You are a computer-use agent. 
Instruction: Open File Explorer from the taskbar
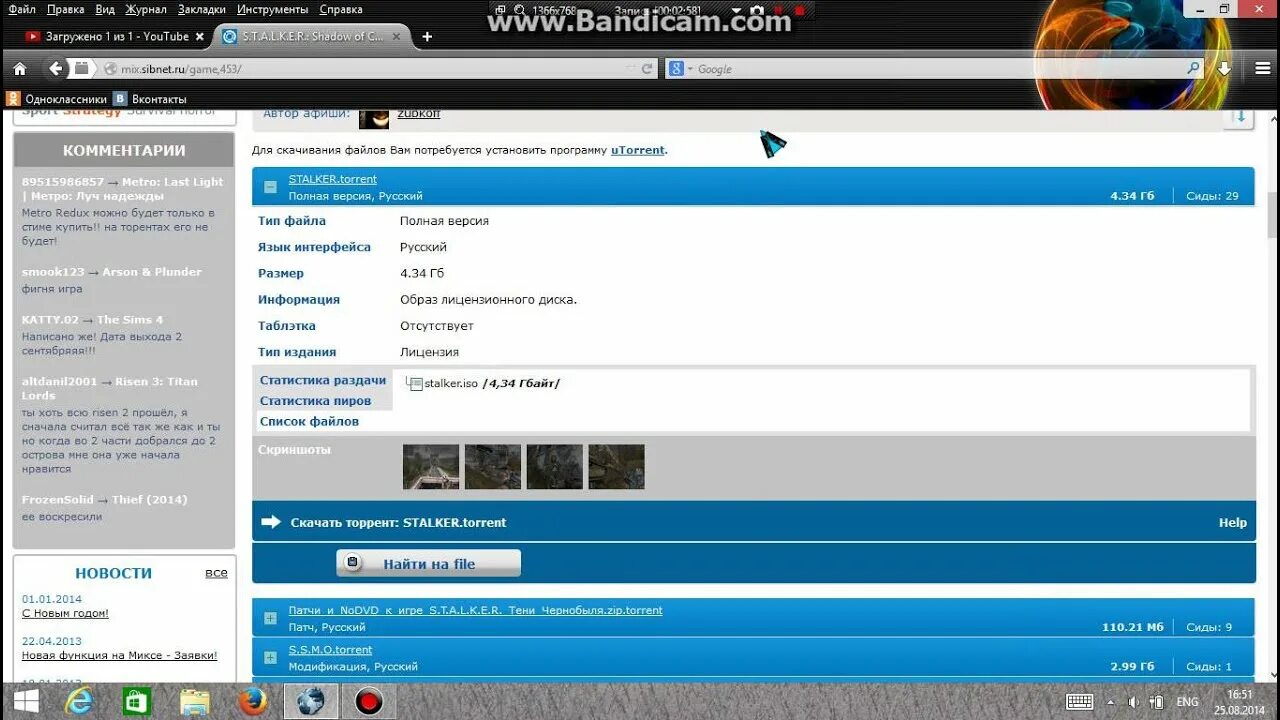click(x=195, y=701)
